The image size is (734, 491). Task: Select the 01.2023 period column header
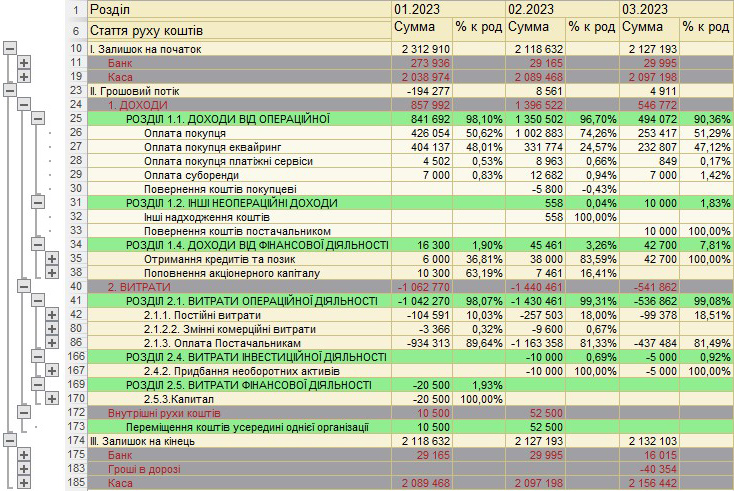point(448,9)
